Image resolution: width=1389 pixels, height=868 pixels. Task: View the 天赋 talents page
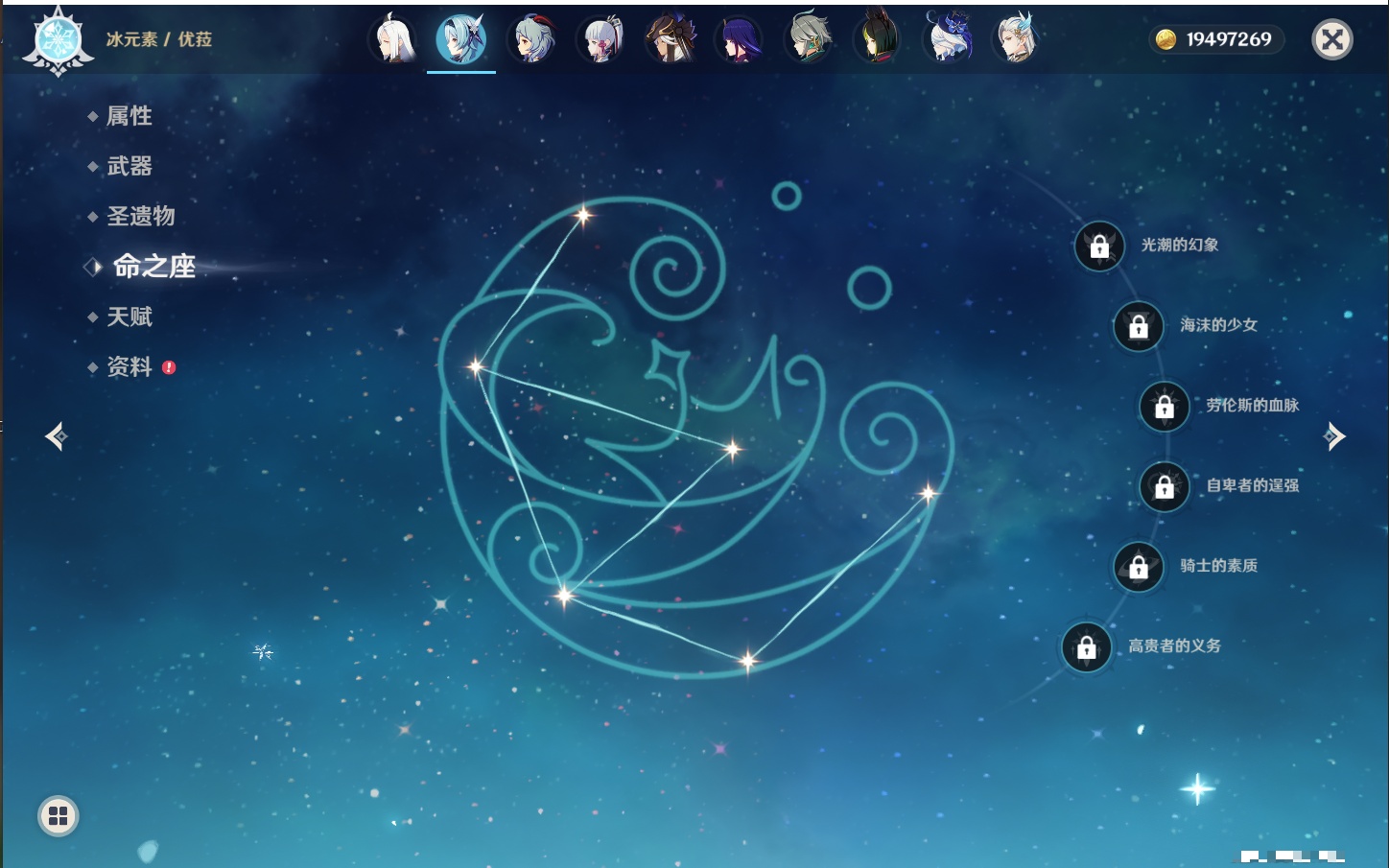point(129,317)
